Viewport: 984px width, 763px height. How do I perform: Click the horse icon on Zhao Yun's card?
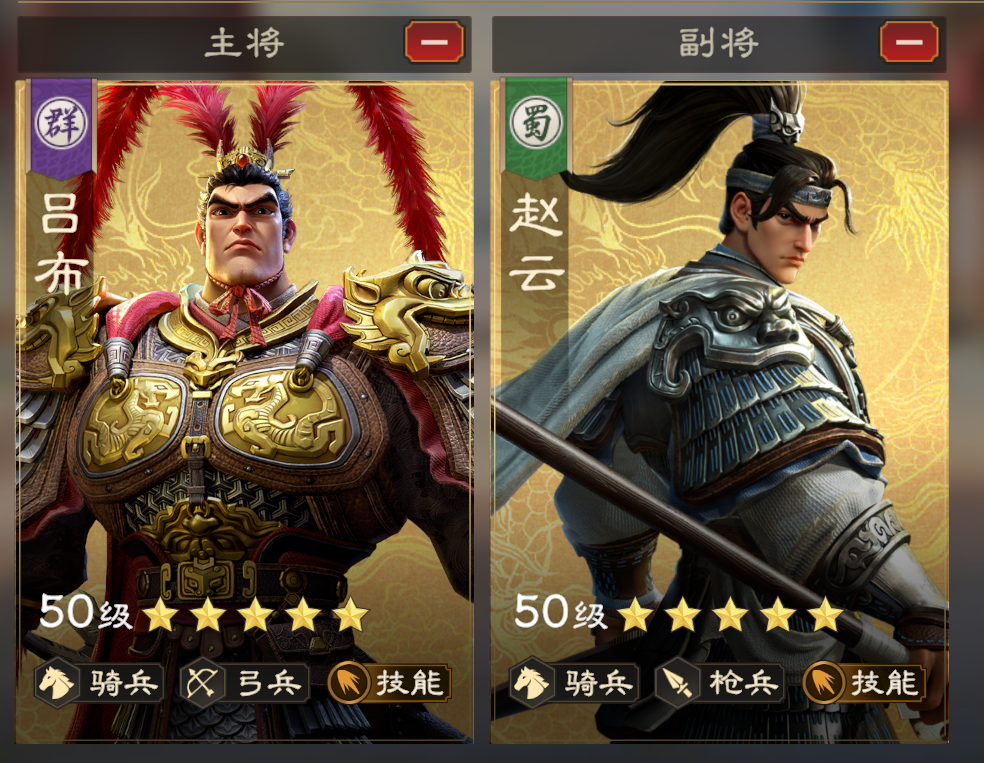click(532, 683)
